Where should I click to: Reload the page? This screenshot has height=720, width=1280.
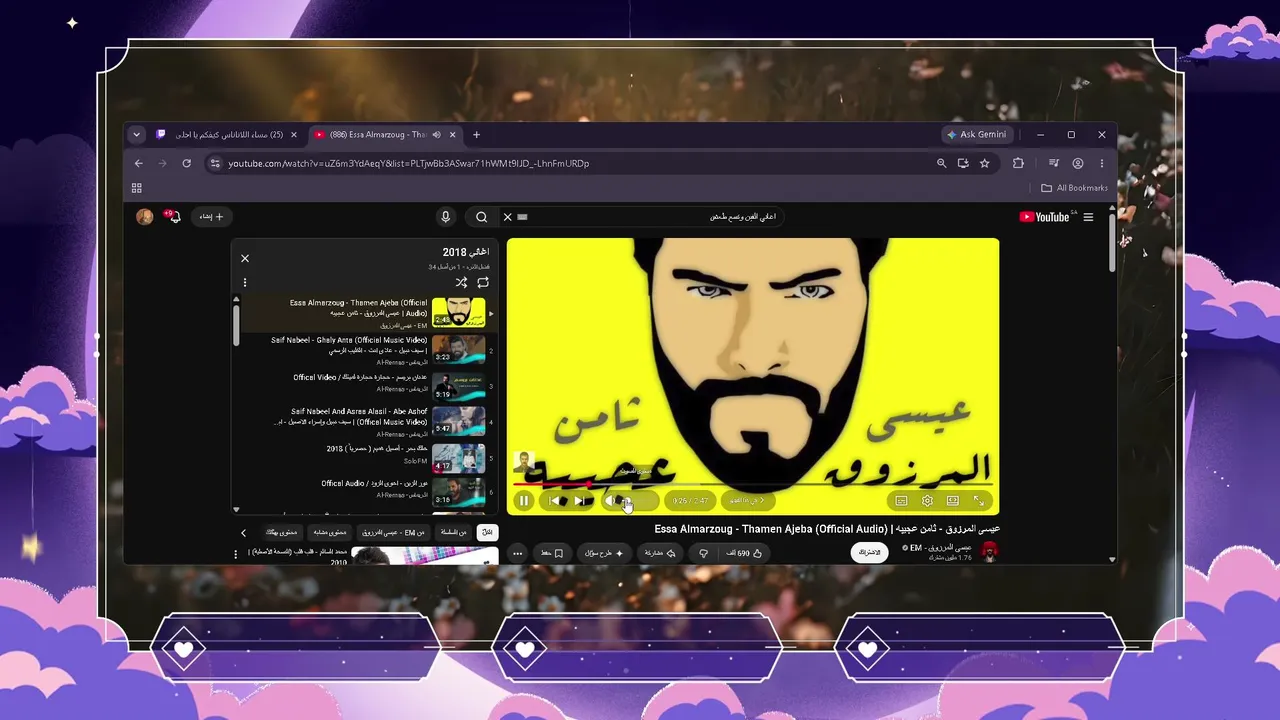click(186, 163)
